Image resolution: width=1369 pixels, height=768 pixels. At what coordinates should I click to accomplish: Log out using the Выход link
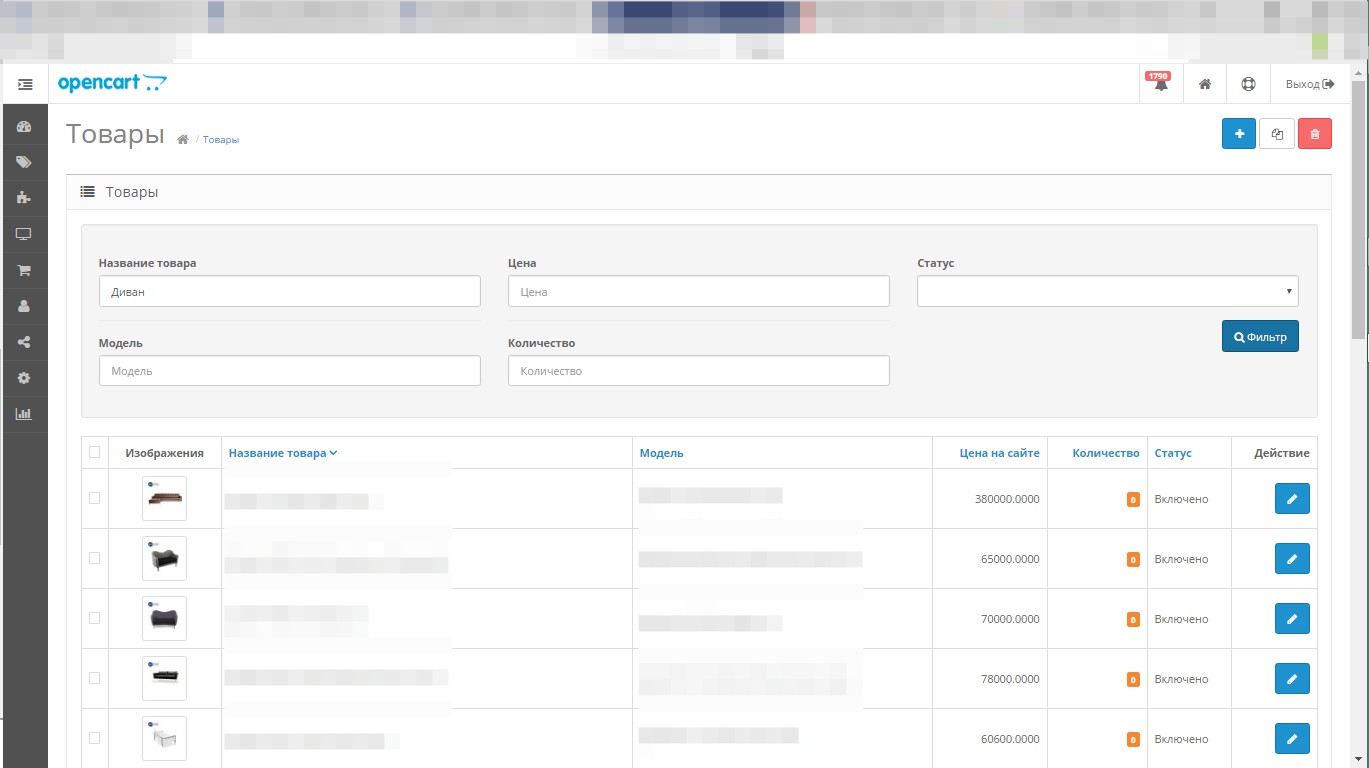[1310, 84]
